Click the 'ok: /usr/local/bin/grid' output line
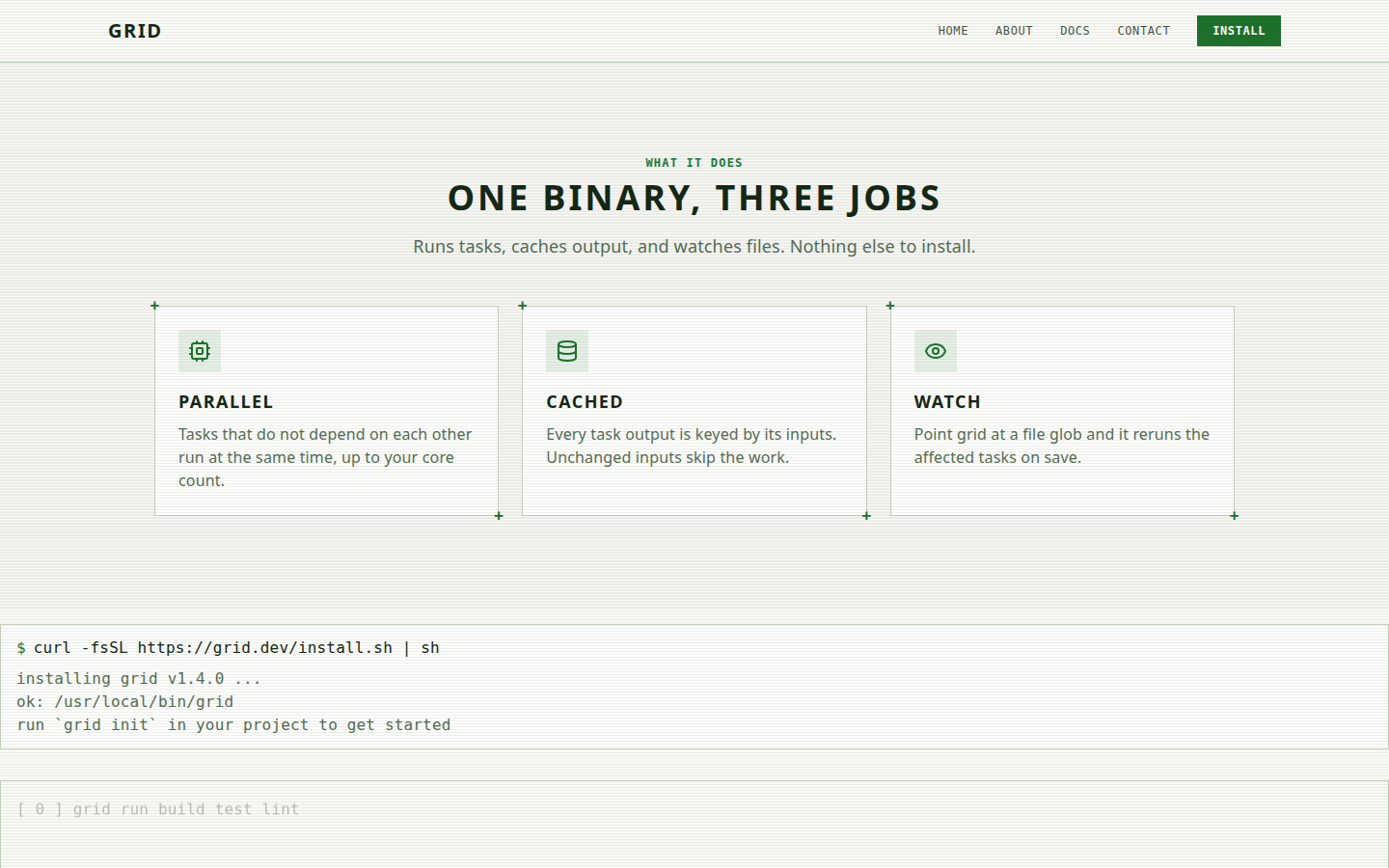This screenshot has width=1389, height=868. click(125, 702)
